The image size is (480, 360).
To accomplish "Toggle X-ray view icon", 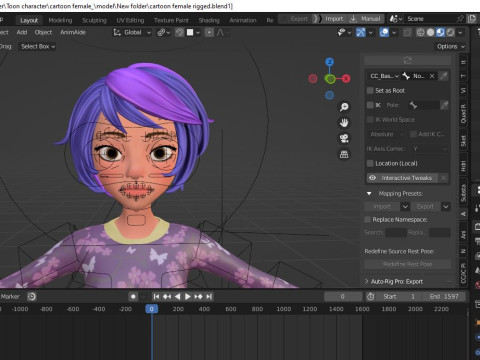I will [407, 32].
